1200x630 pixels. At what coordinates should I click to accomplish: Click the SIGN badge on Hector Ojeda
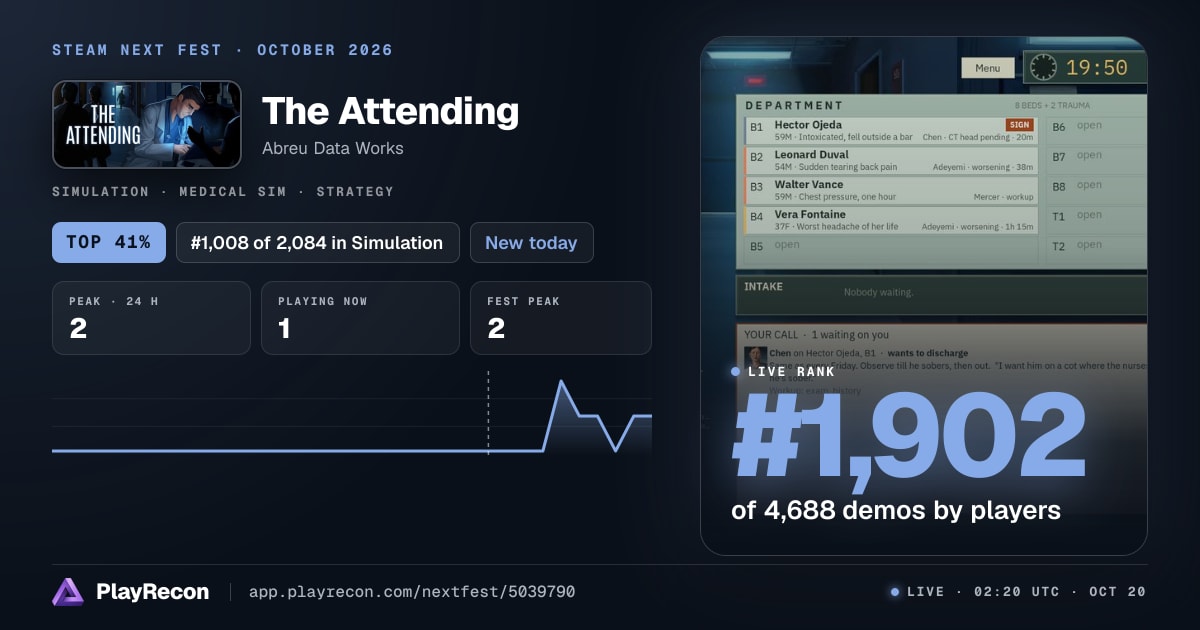(1019, 125)
